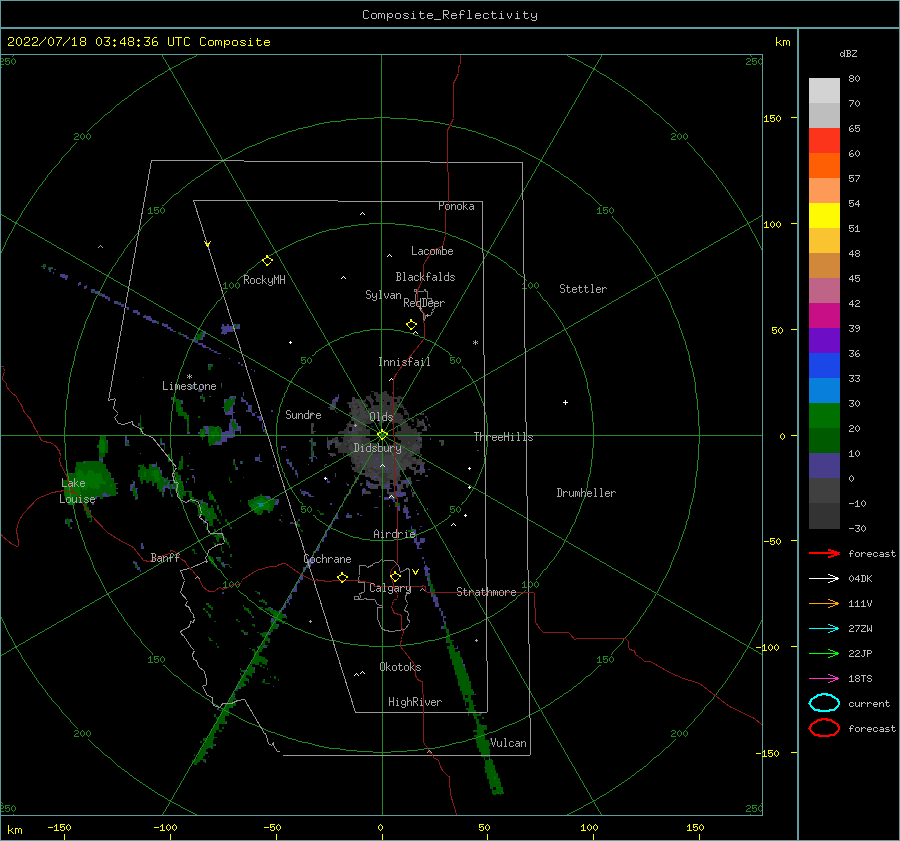Click the Okotoks city label
The height and width of the screenshot is (841, 900).
[x=400, y=667]
